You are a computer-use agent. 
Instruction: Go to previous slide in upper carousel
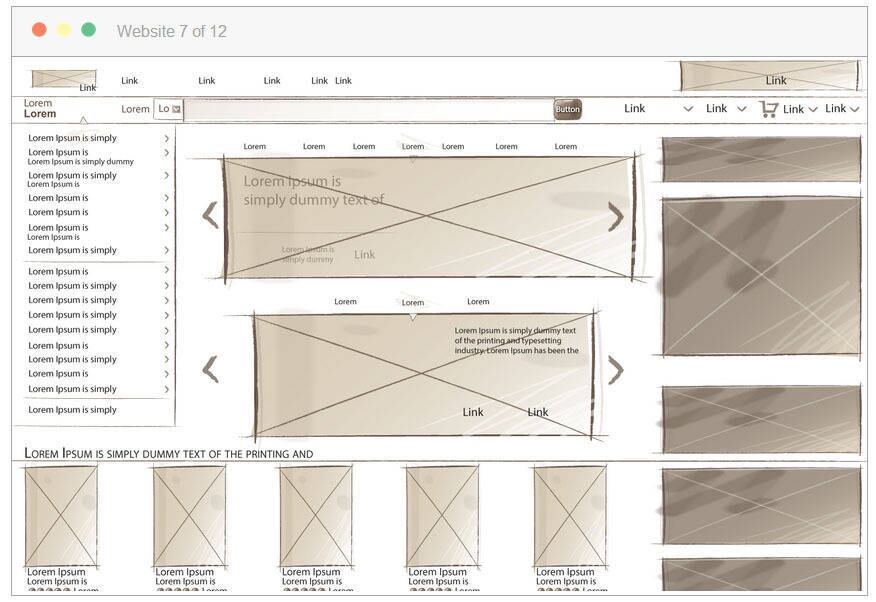click(210, 215)
